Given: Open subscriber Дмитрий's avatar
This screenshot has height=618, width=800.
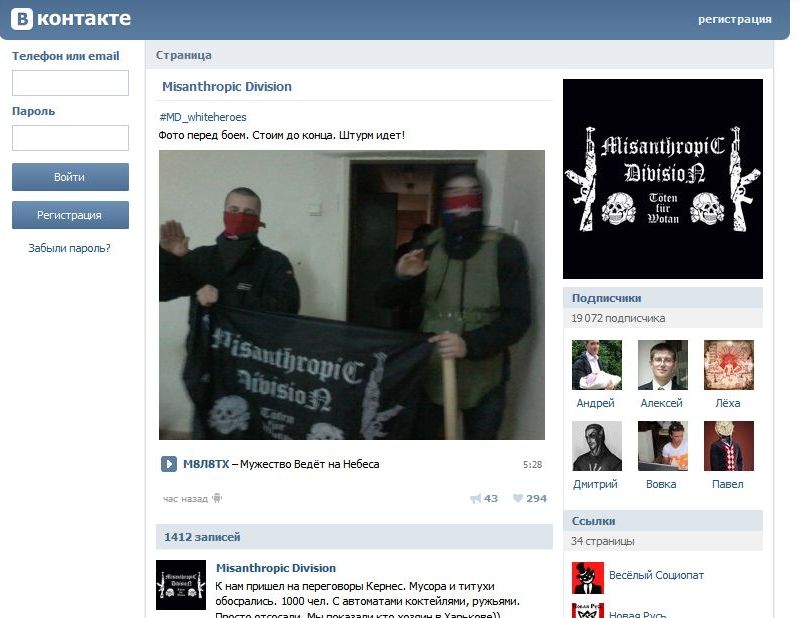Looking at the screenshot, I should pos(597,446).
